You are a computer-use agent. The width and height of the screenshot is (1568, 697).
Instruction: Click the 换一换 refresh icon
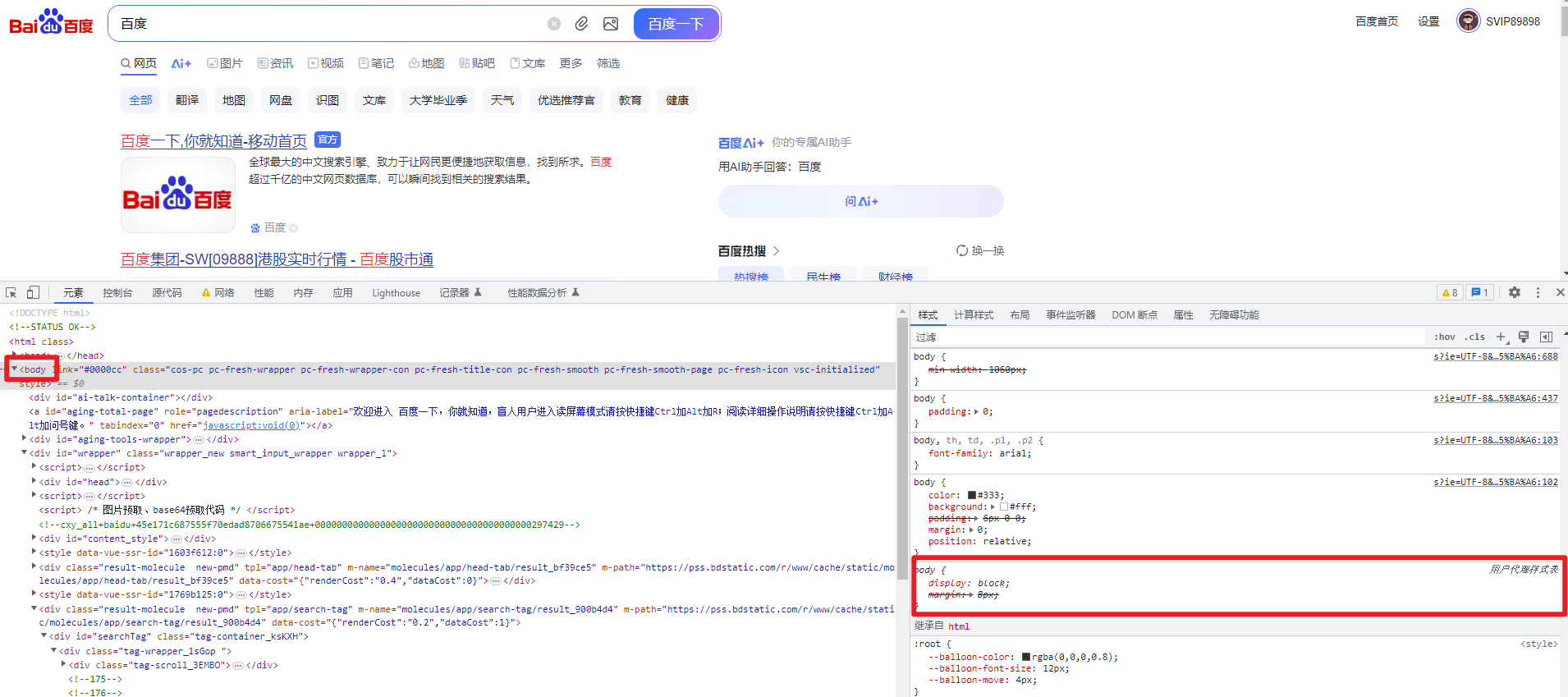click(962, 250)
